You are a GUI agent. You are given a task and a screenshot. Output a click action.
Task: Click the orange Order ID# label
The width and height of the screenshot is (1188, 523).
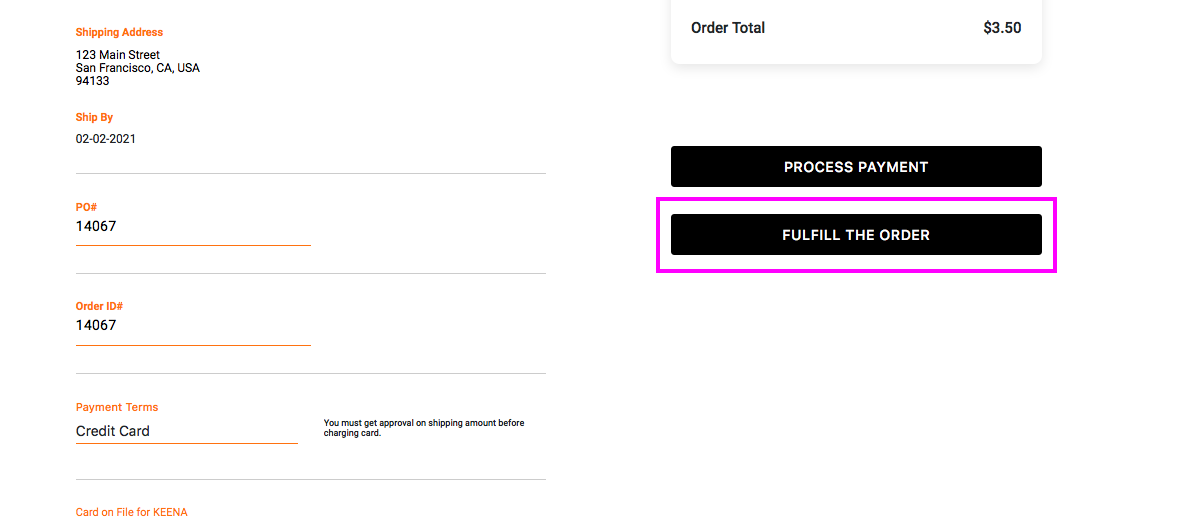[x=99, y=306]
